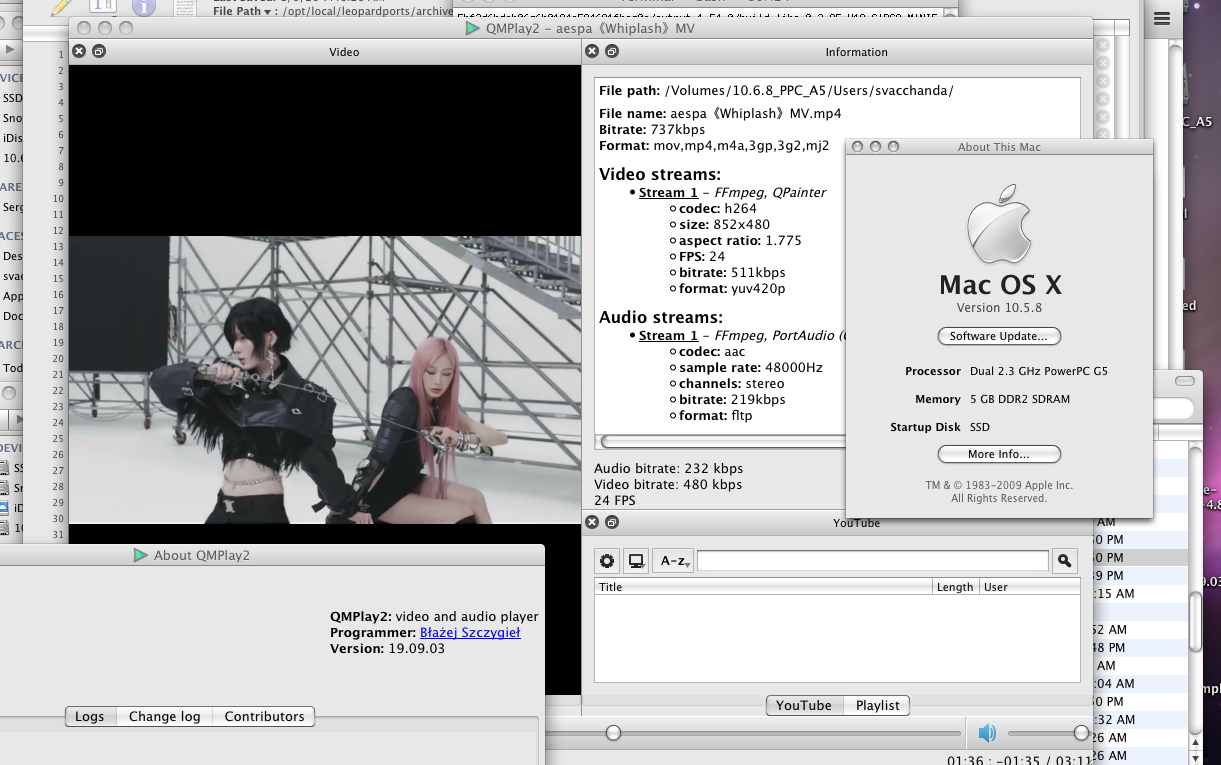Click the File name aespa Whiplash MV.mp4 line
The height and width of the screenshot is (765, 1221).
pyautogui.click(x=720, y=114)
